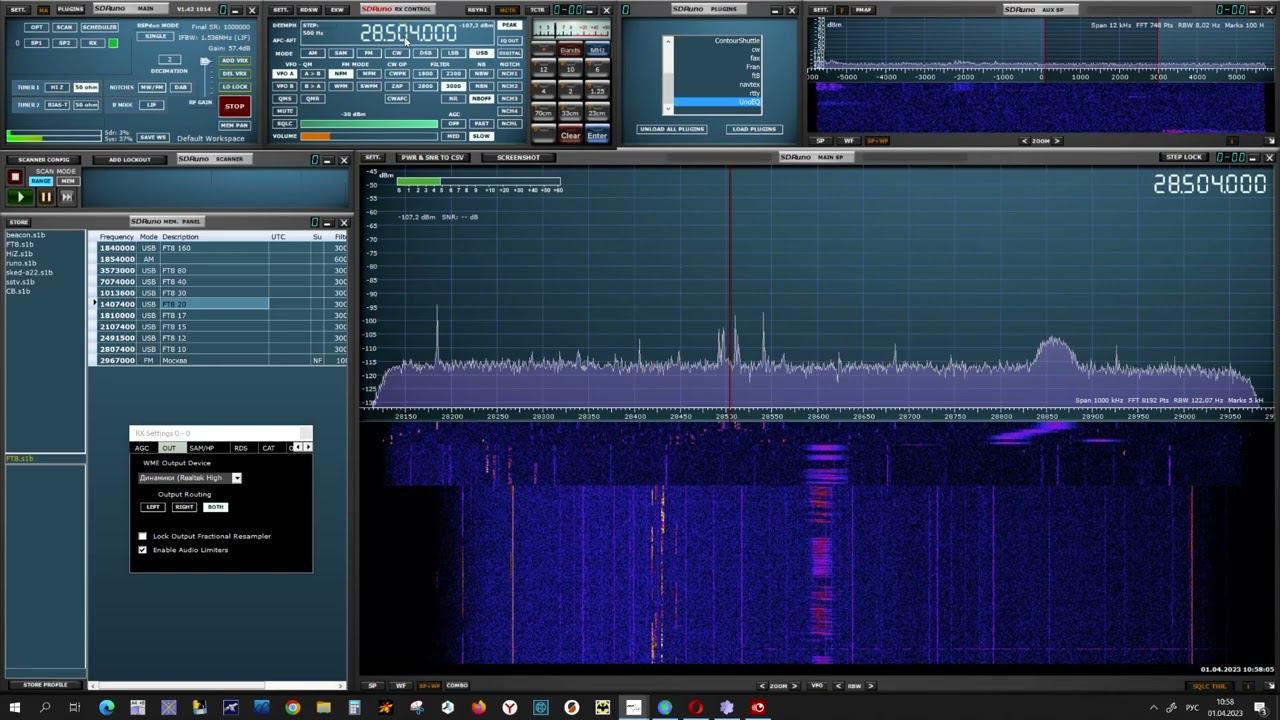Click the Bands key on the frequency keypad
This screenshot has height=720, width=1280.
coord(570,50)
